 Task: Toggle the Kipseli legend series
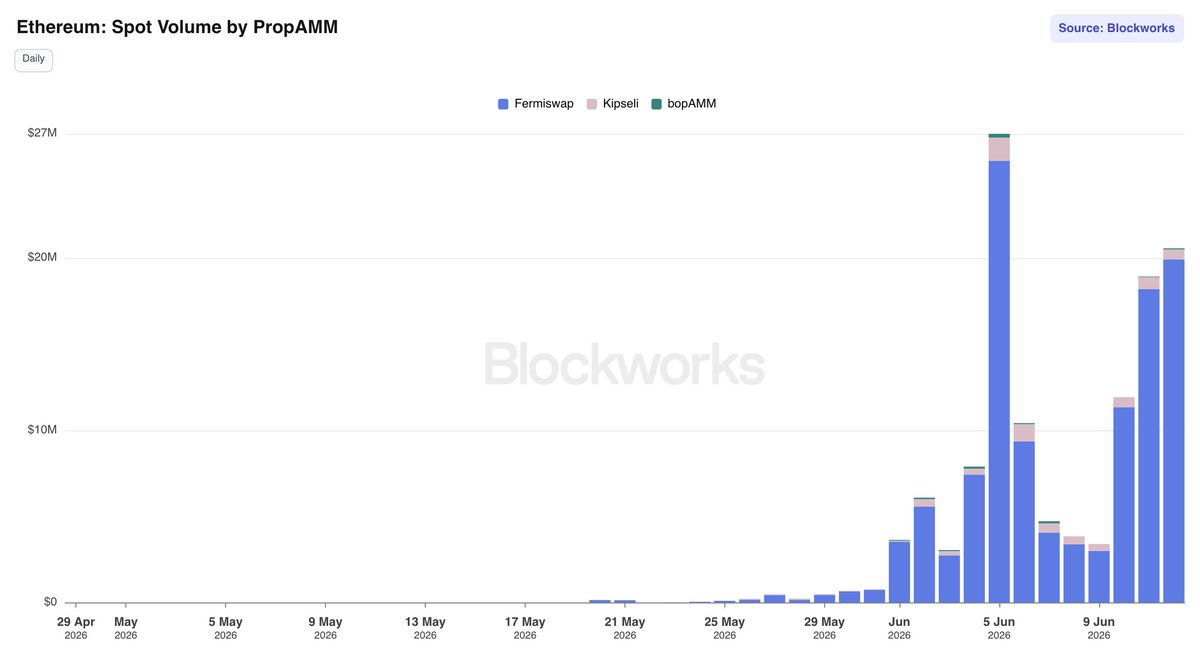[x=612, y=104]
